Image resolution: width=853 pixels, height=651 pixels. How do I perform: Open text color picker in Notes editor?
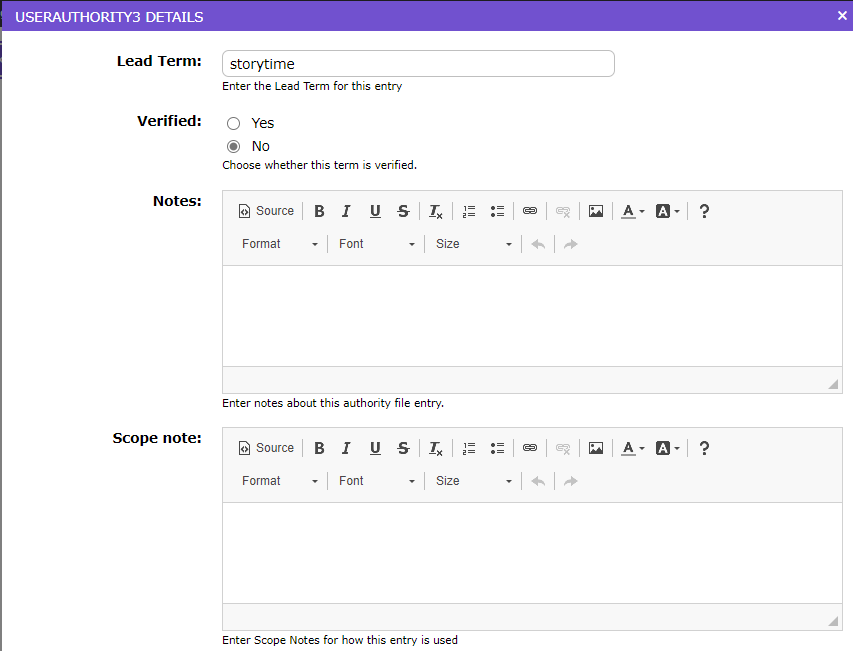coord(633,211)
